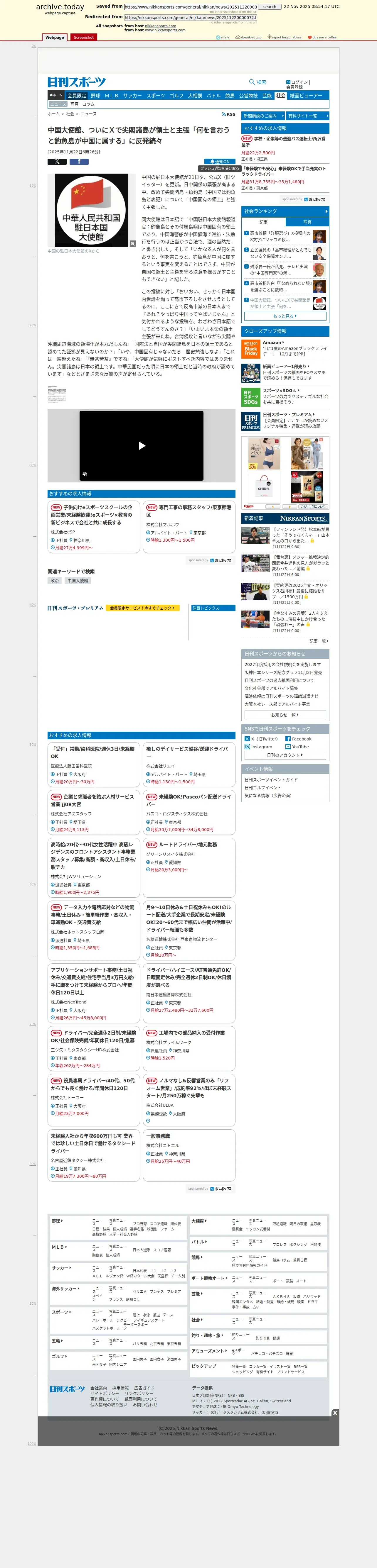
Task: Open the 社会 breadcrumb link
Action: [70, 114]
